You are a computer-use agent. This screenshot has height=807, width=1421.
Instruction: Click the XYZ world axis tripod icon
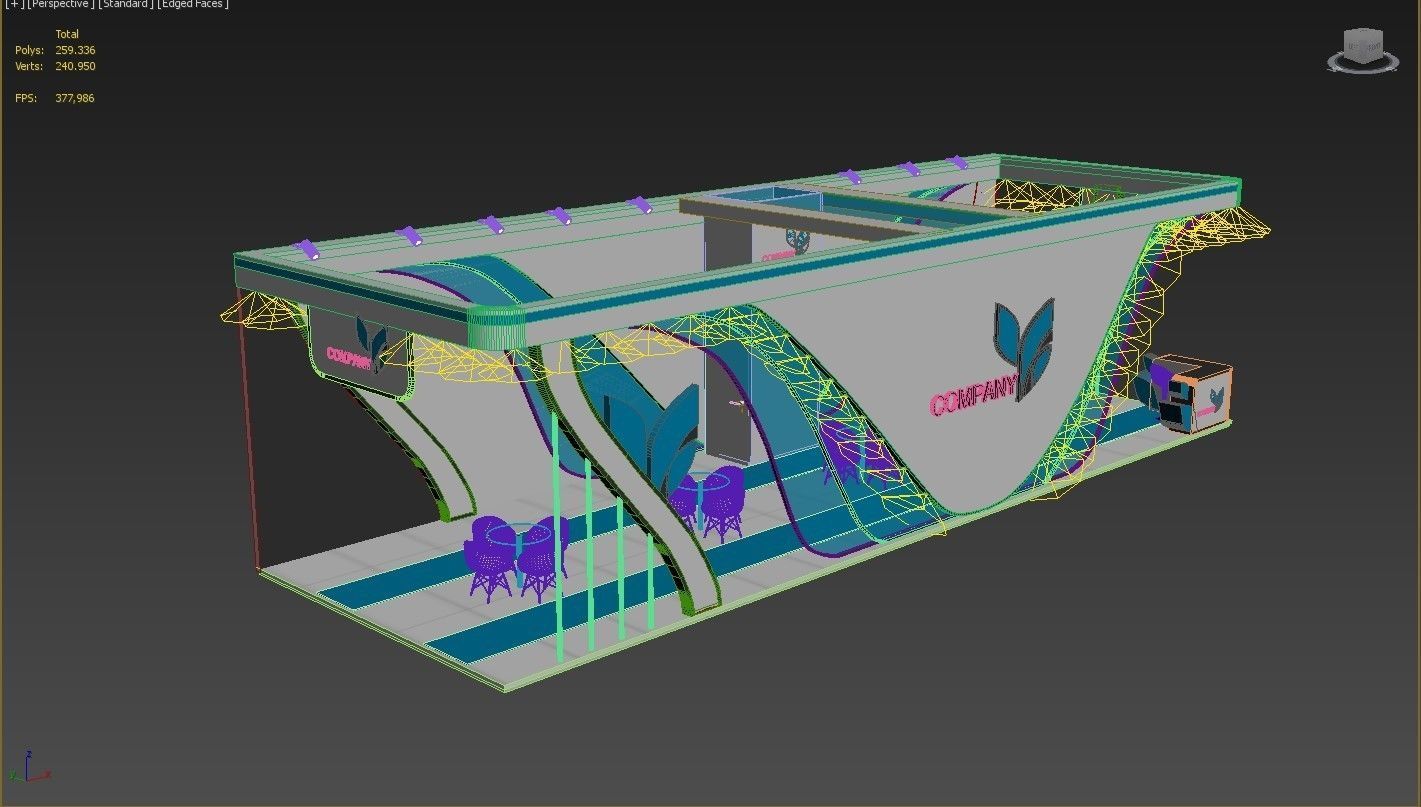click(28, 766)
